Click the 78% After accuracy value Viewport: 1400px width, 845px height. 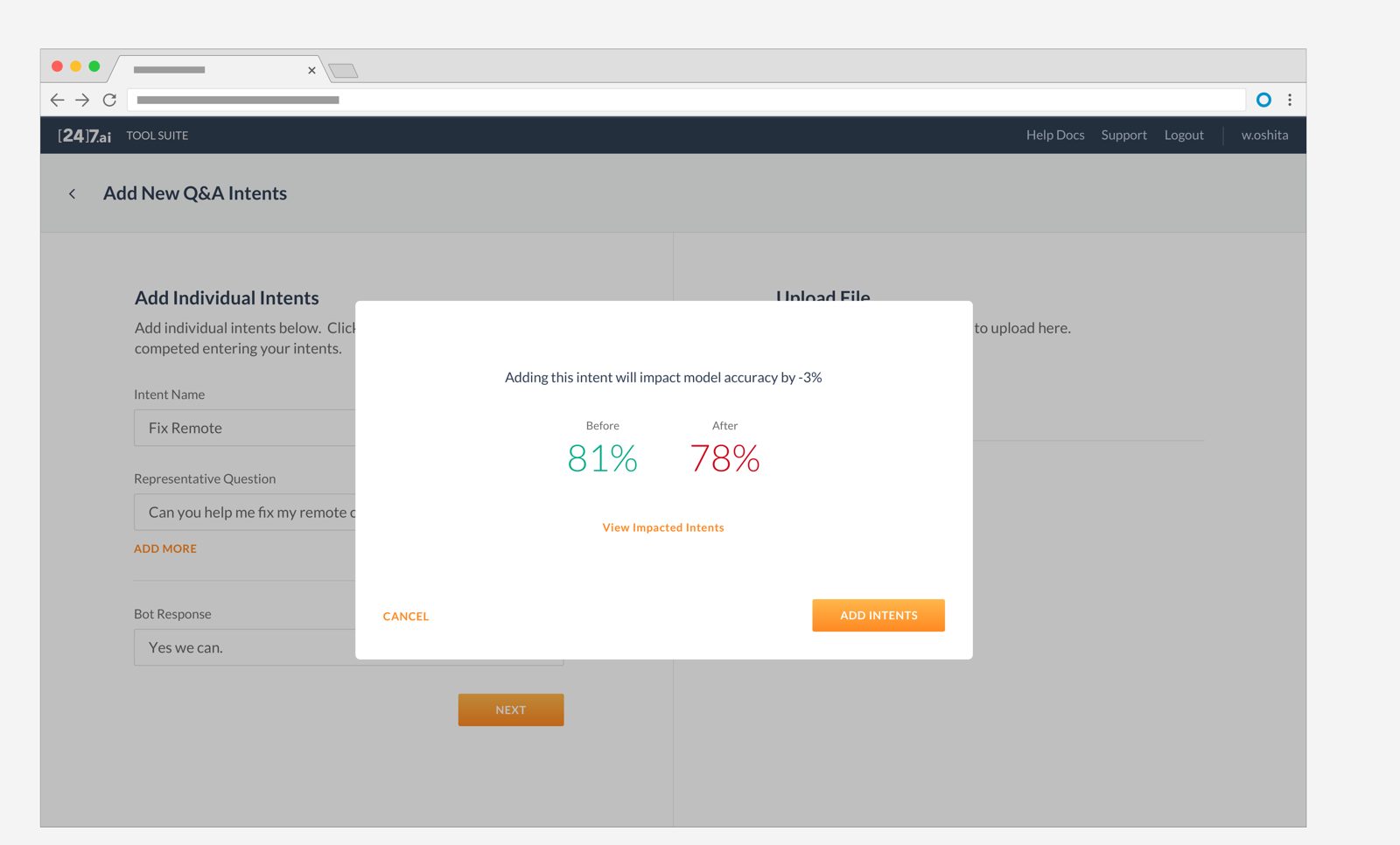pos(724,458)
